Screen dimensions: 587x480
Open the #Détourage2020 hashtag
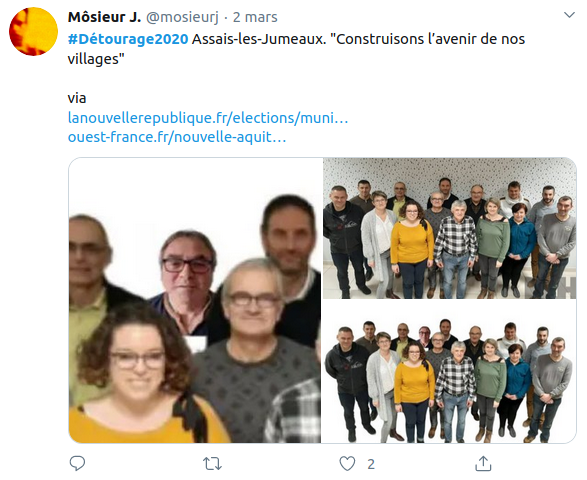[128, 39]
